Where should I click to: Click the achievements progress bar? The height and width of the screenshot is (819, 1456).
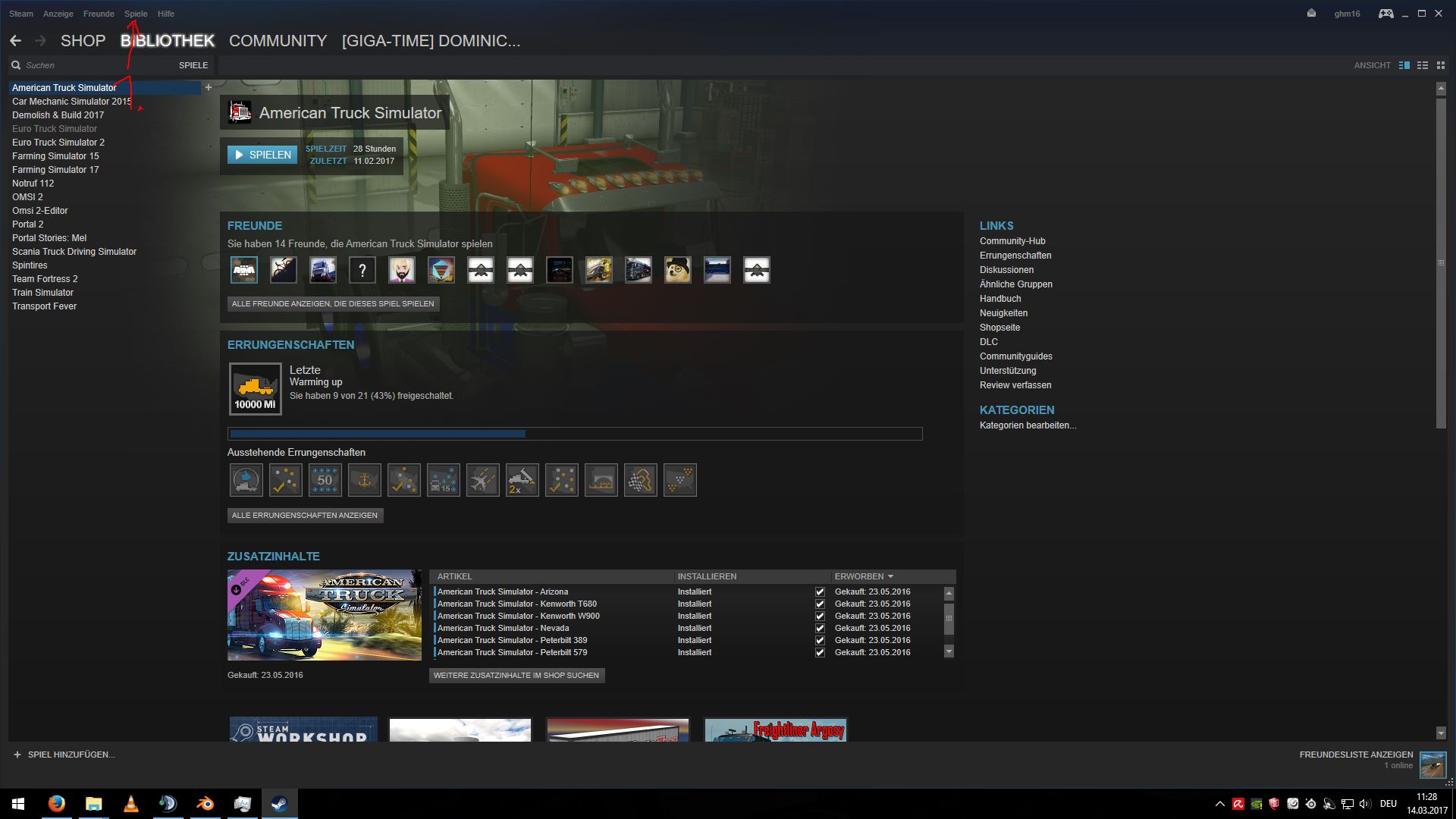coord(575,434)
